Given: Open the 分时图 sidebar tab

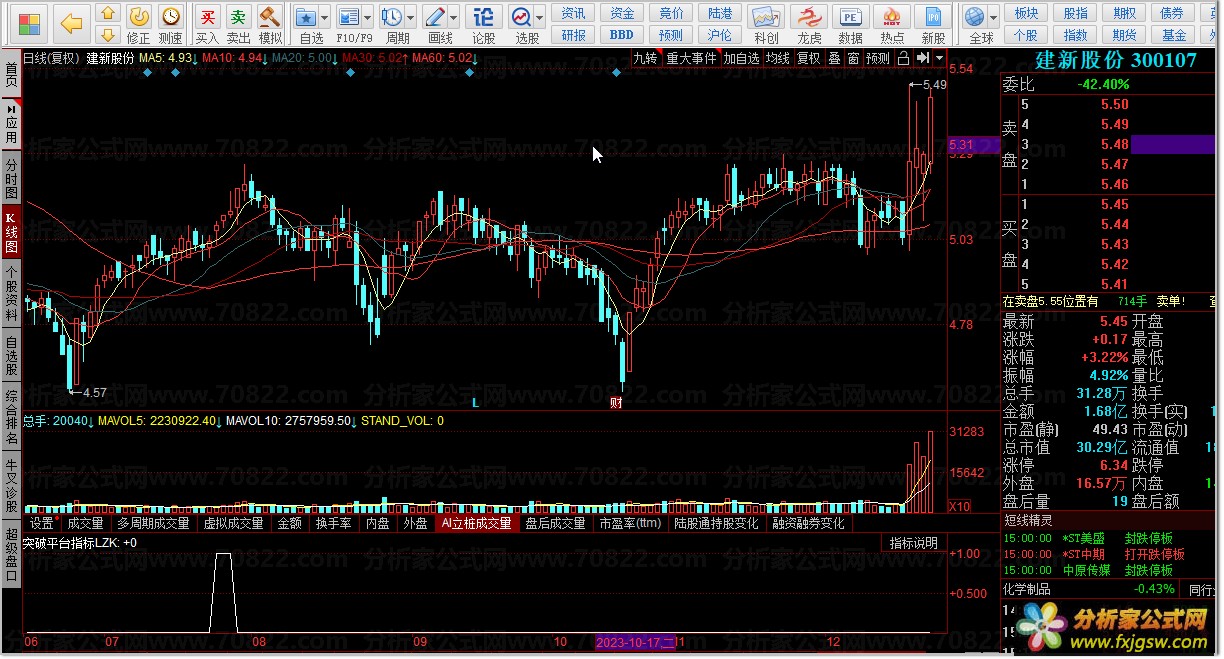Looking at the screenshot, I should click(x=11, y=179).
